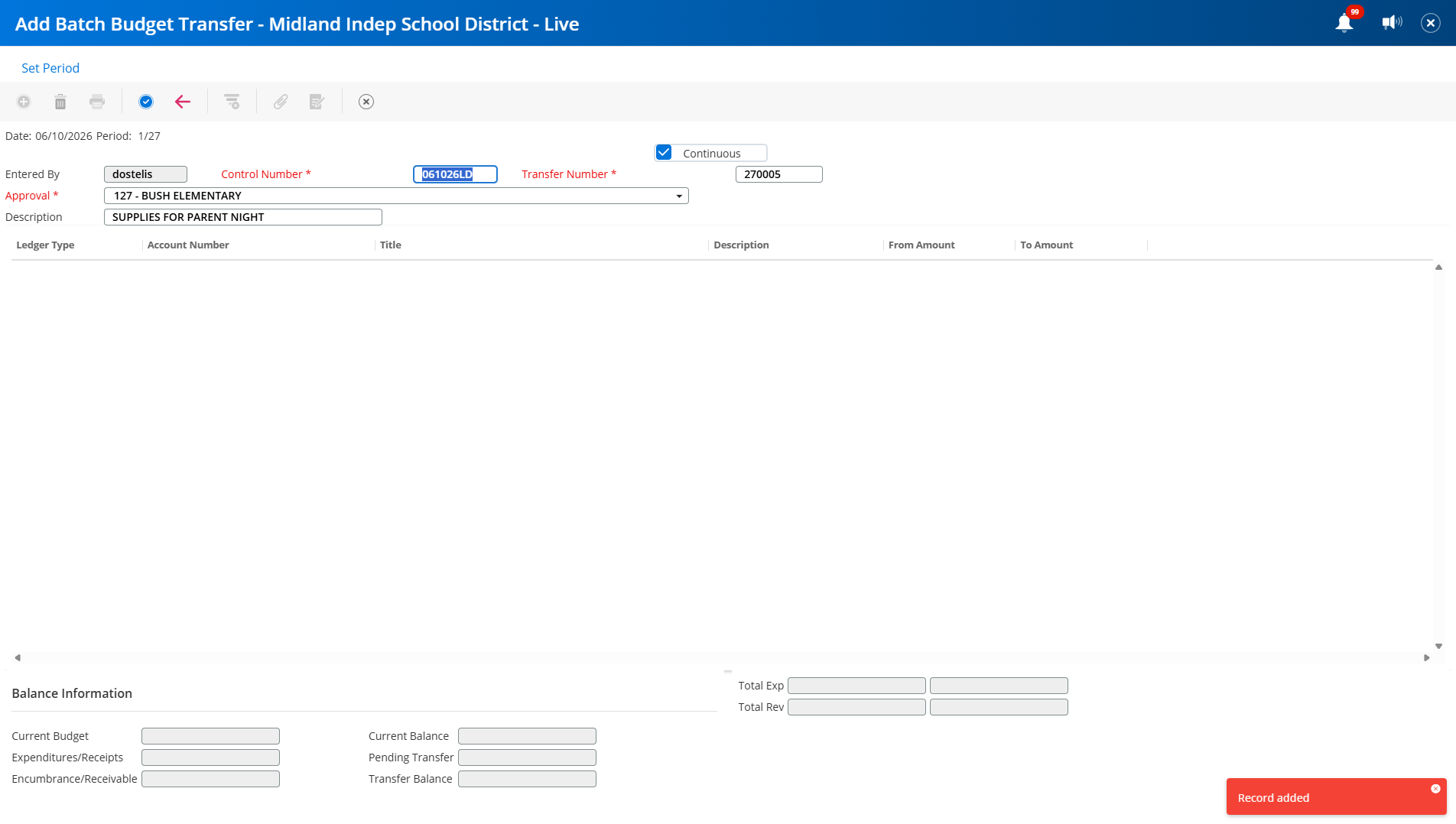Click the Entered By field dostelis
Viewport: 1456px width, 824px height.
pos(145,174)
